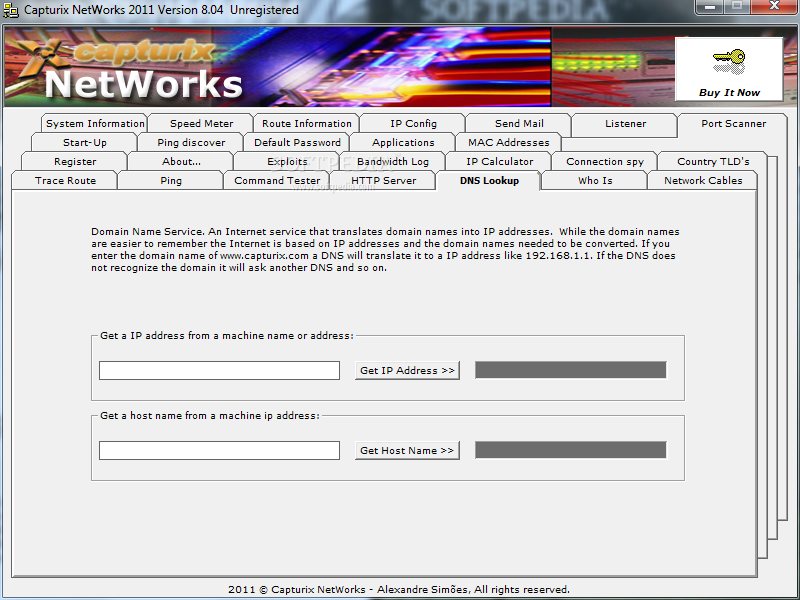Select the Ping discover tab

coord(191,142)
